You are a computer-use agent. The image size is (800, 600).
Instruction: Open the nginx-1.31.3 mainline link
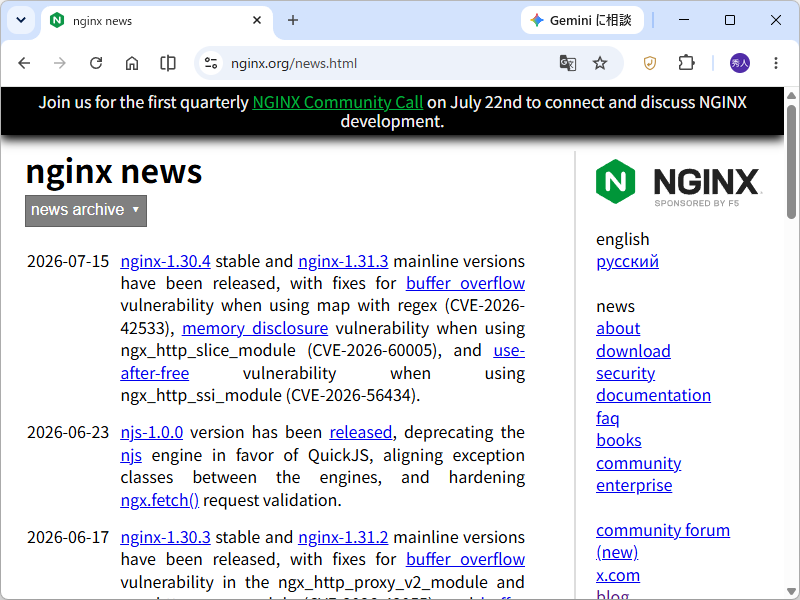click(343, 261)
